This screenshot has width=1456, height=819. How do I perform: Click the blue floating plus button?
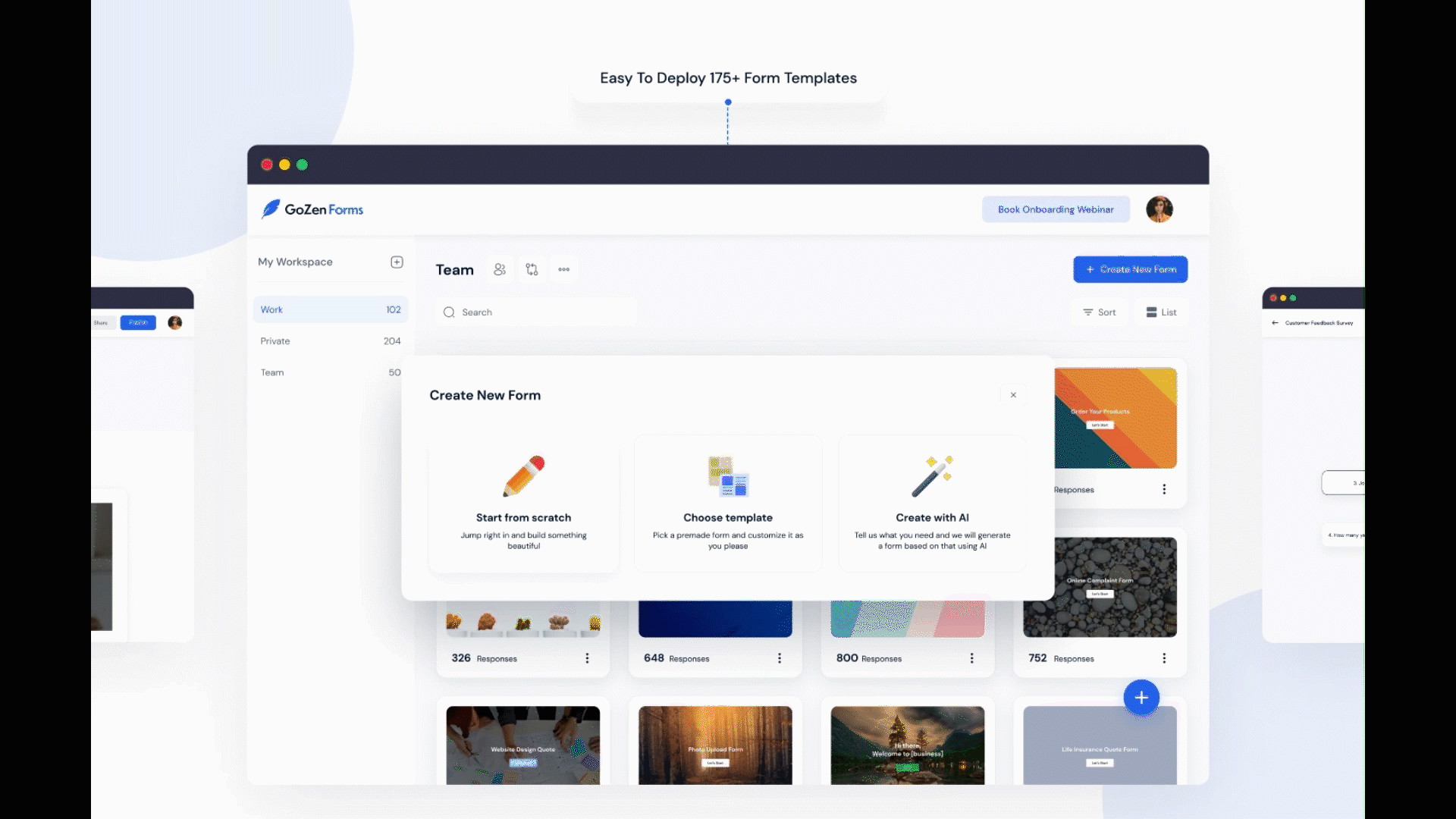tap(1141, 698)
